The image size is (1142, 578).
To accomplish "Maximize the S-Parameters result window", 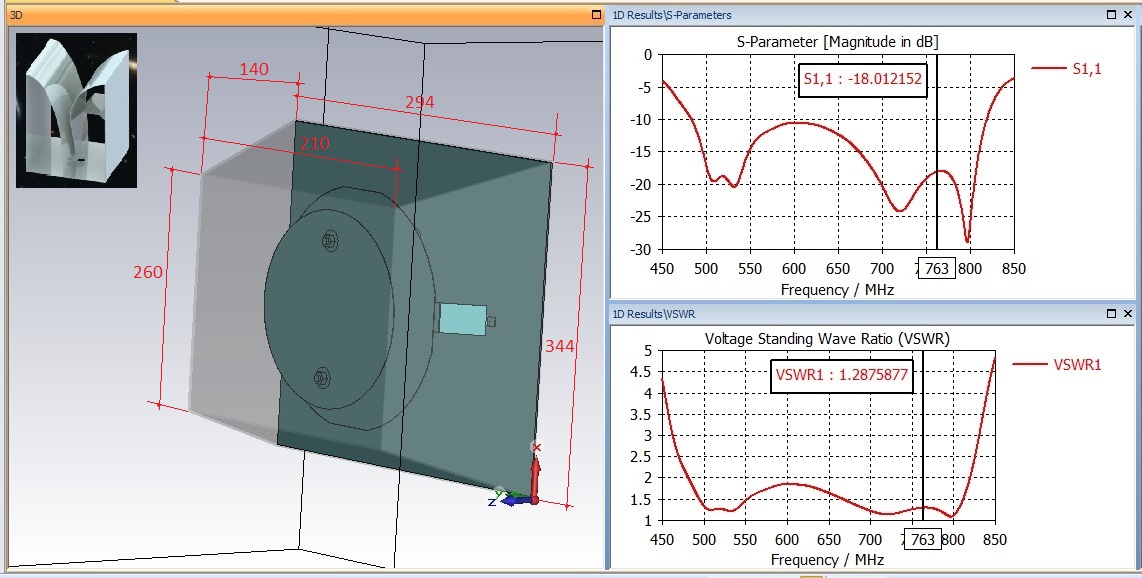I will (1111, 15).
